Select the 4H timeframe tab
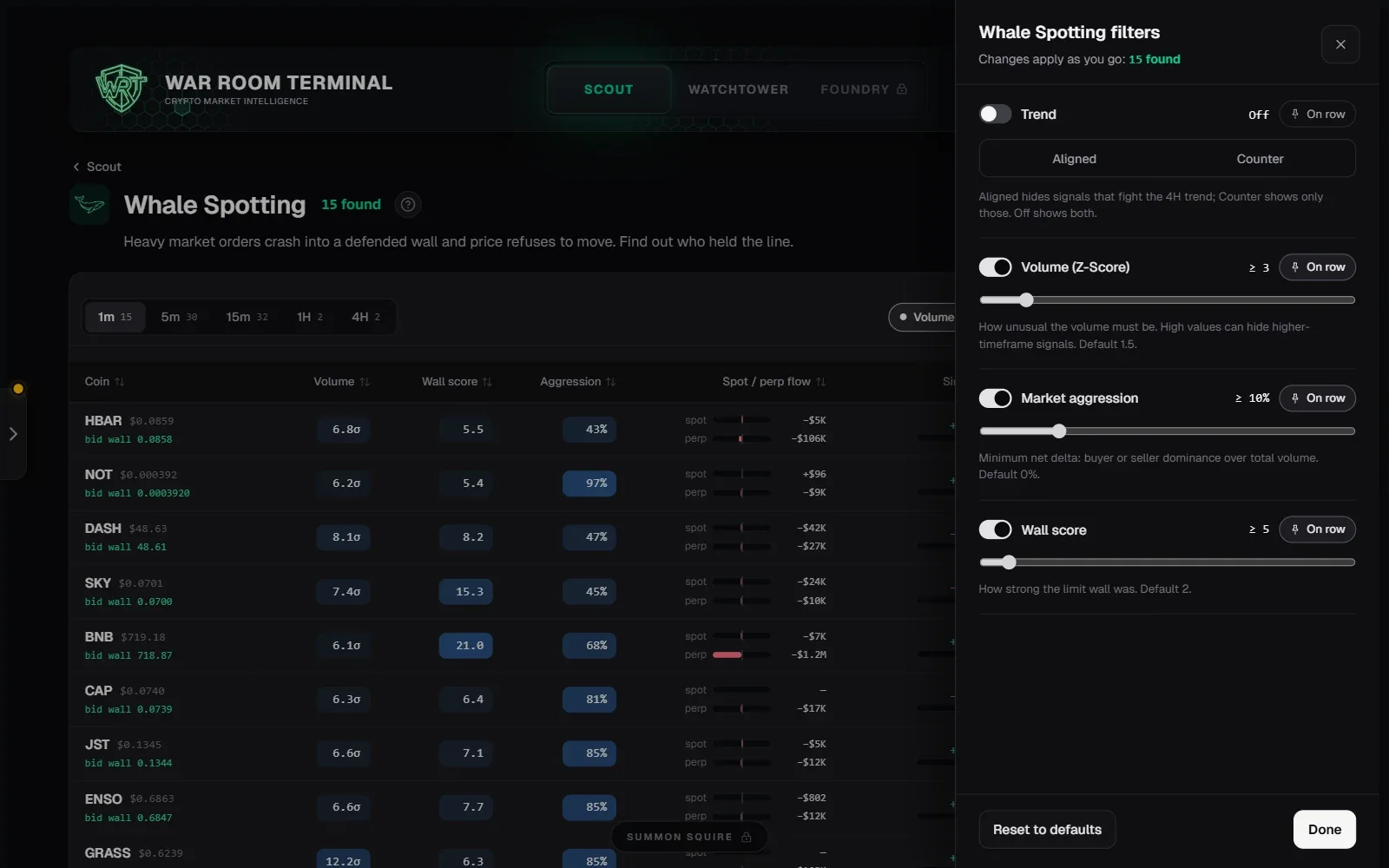1389x868 pixels. (x=365, y=317)
